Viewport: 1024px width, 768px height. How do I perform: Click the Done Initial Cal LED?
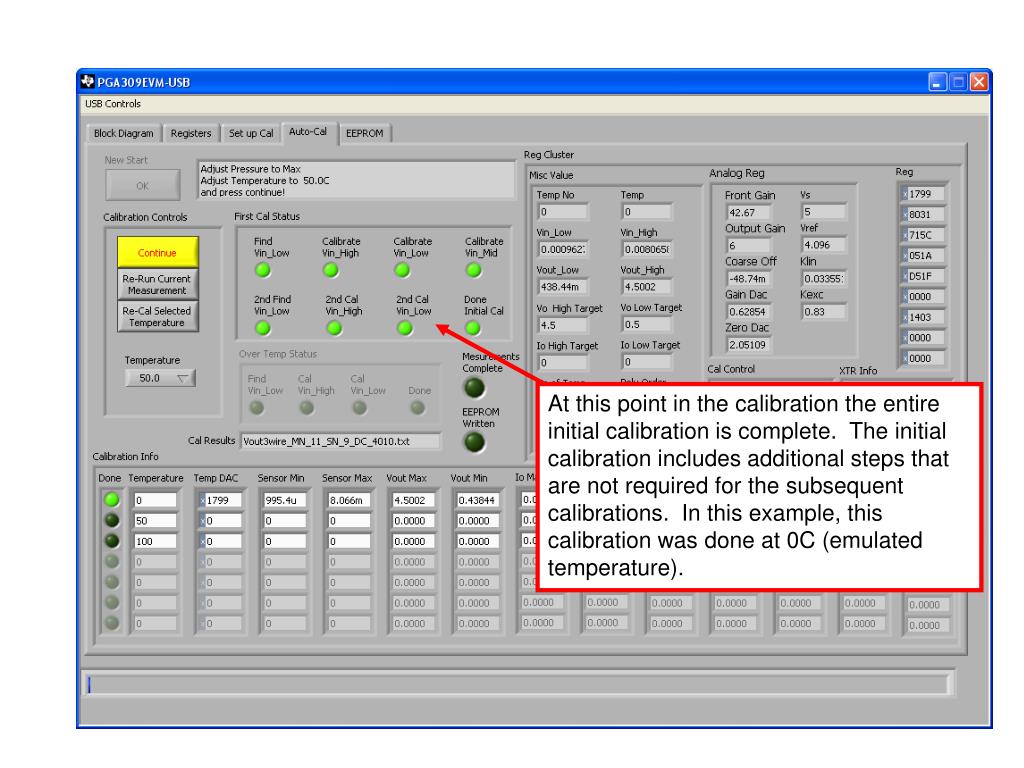click(x=473, y=328)
